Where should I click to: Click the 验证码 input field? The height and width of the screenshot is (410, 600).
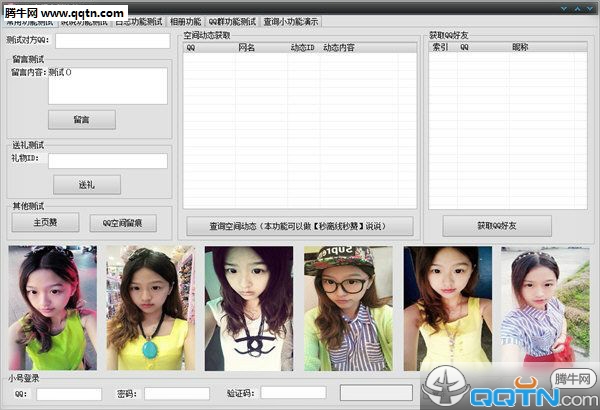(293, 393)
